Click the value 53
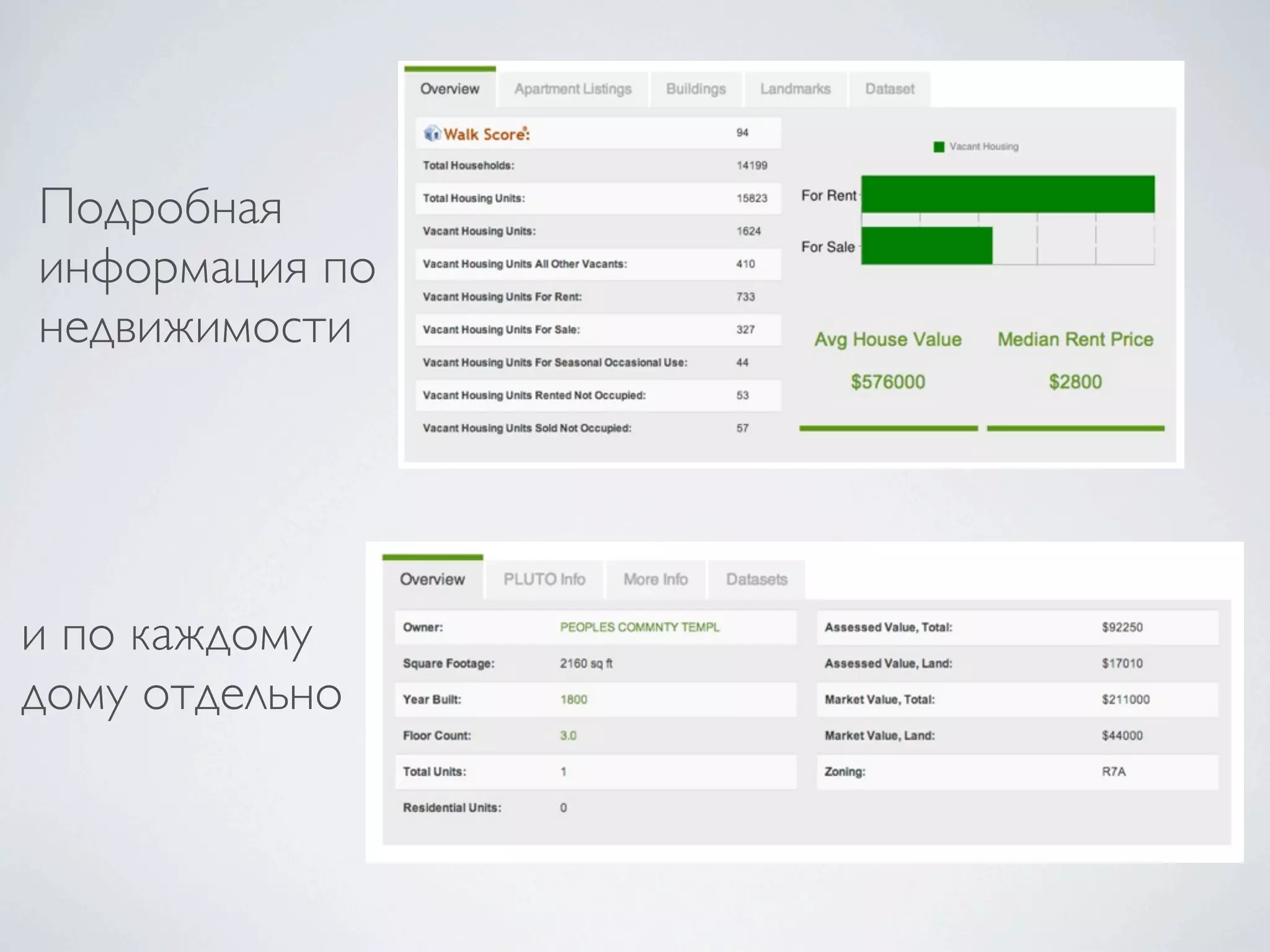Image resolution: width=1270 pixels, height=952 pixels. [x=742, y=395]
